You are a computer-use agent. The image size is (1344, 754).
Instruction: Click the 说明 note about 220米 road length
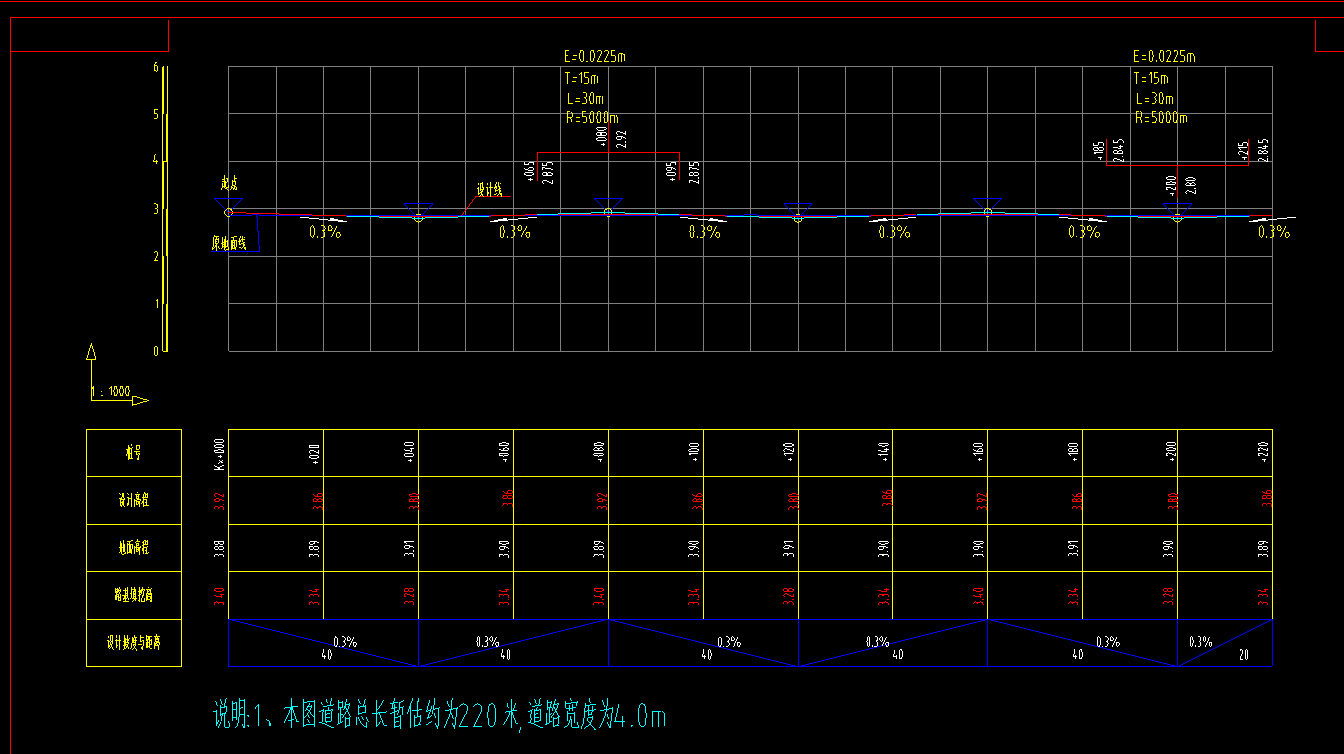[440, 715]
